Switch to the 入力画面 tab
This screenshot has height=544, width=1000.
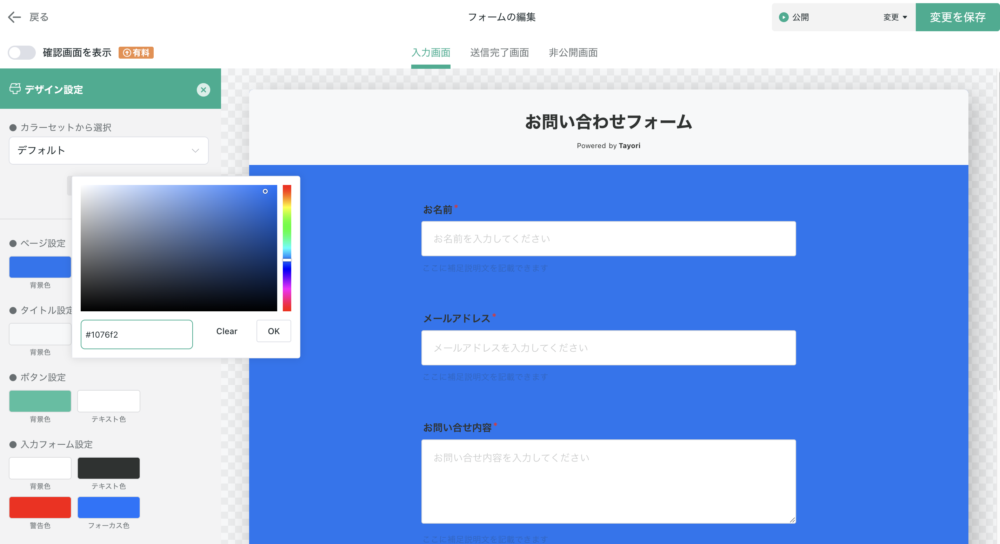point(431,52)
